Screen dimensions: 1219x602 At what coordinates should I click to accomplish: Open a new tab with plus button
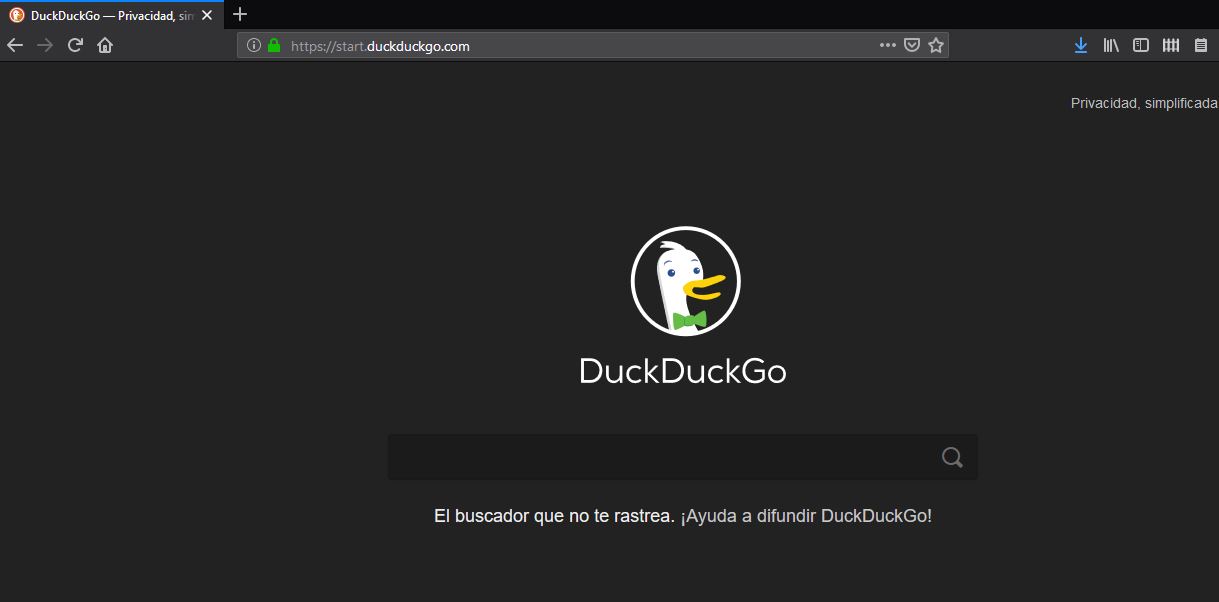pyautogui.click(x=239, y=14)
